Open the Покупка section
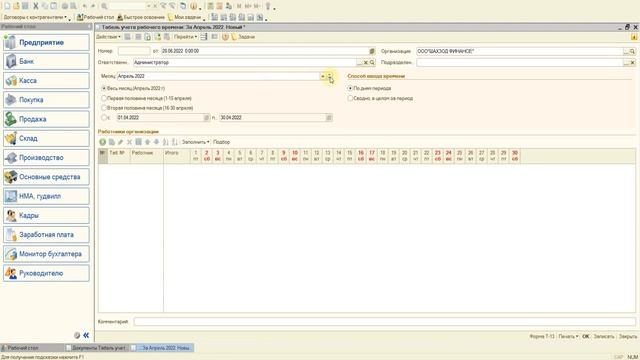 click(46, 100)
